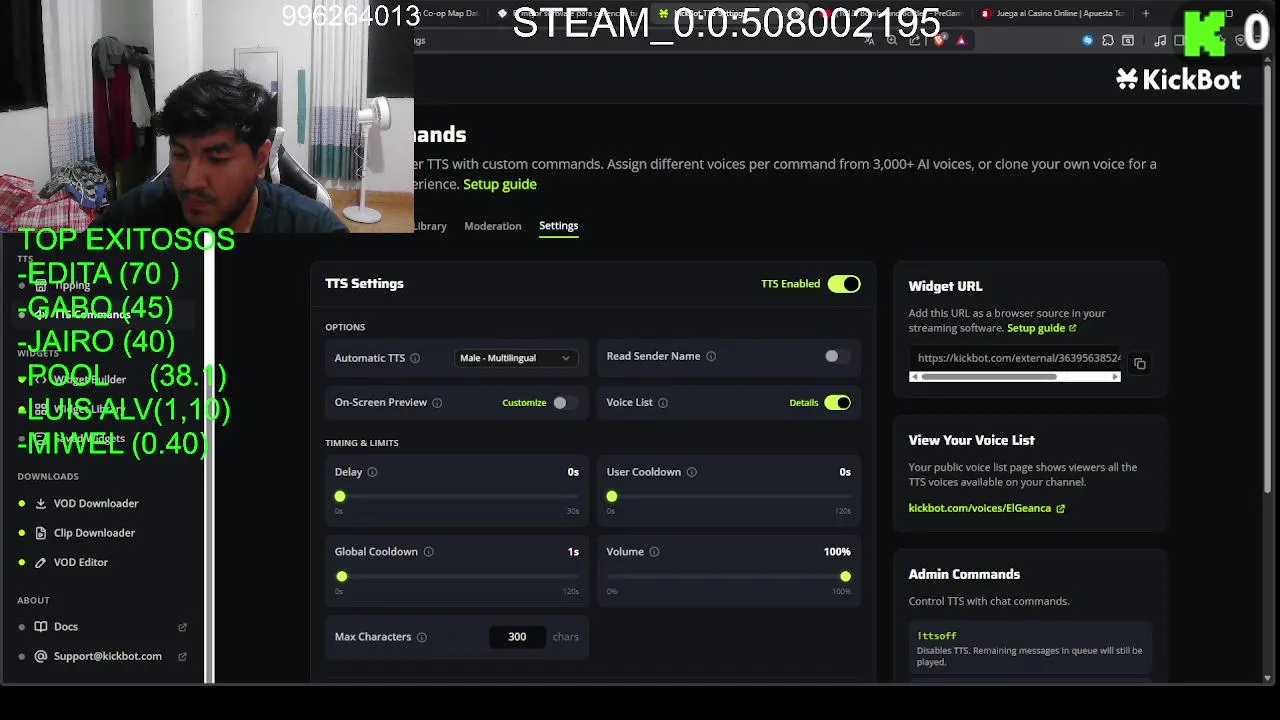Image resolution: width=1280 pixels, height=720 pixels.
Task: Click Details next to Voice List
Action: (x=804, y=403)
